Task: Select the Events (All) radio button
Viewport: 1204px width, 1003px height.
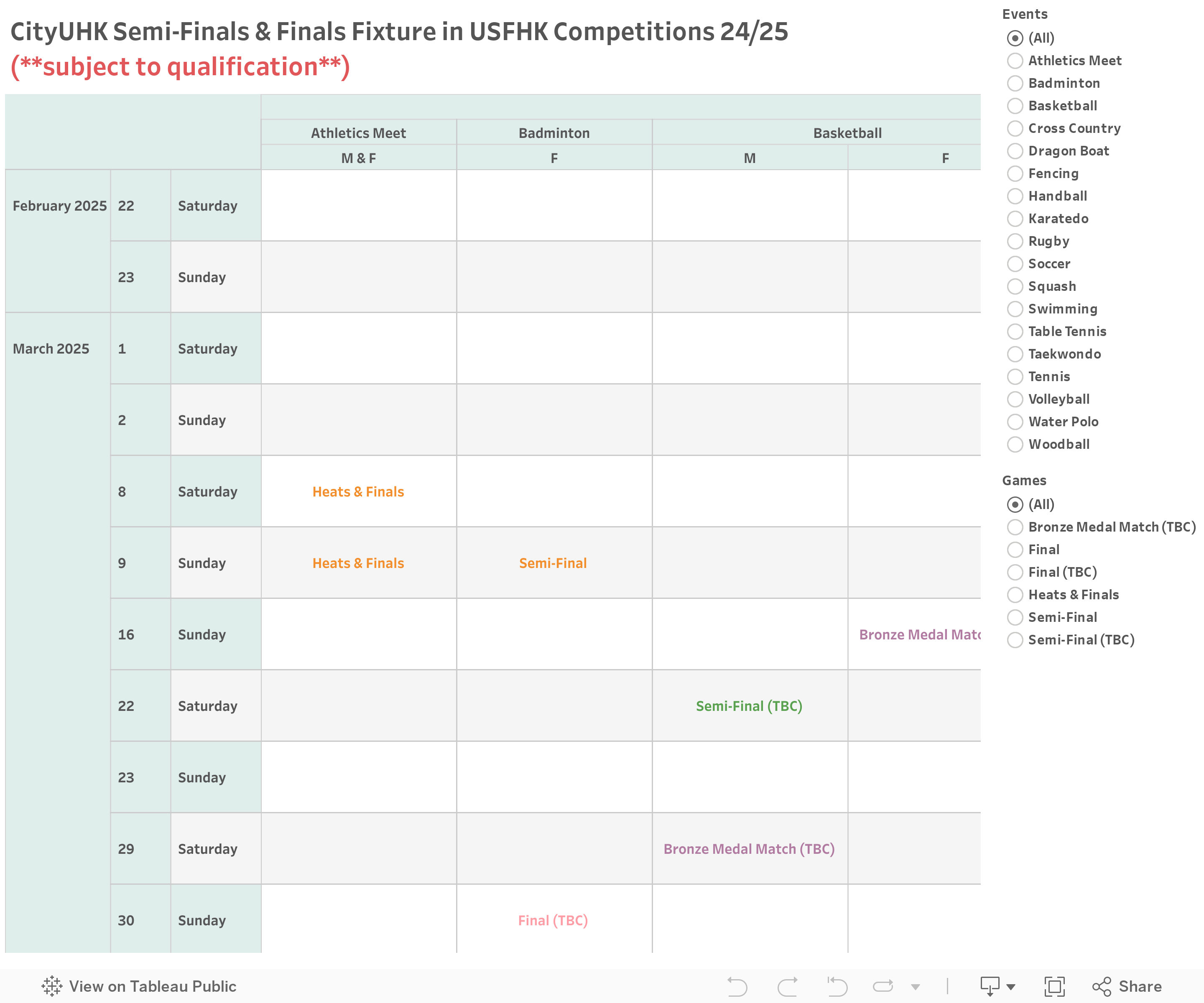Action: pyautogui.click(x=1015, y=38)
